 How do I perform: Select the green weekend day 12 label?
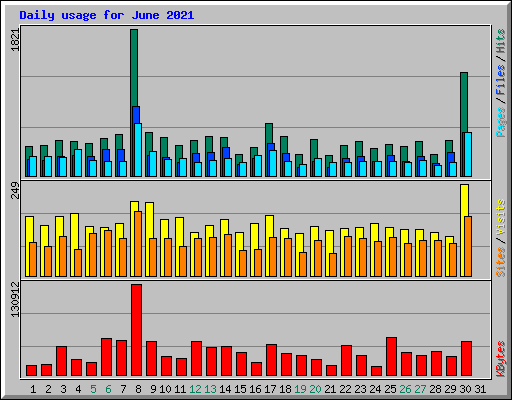coord(195,389)
